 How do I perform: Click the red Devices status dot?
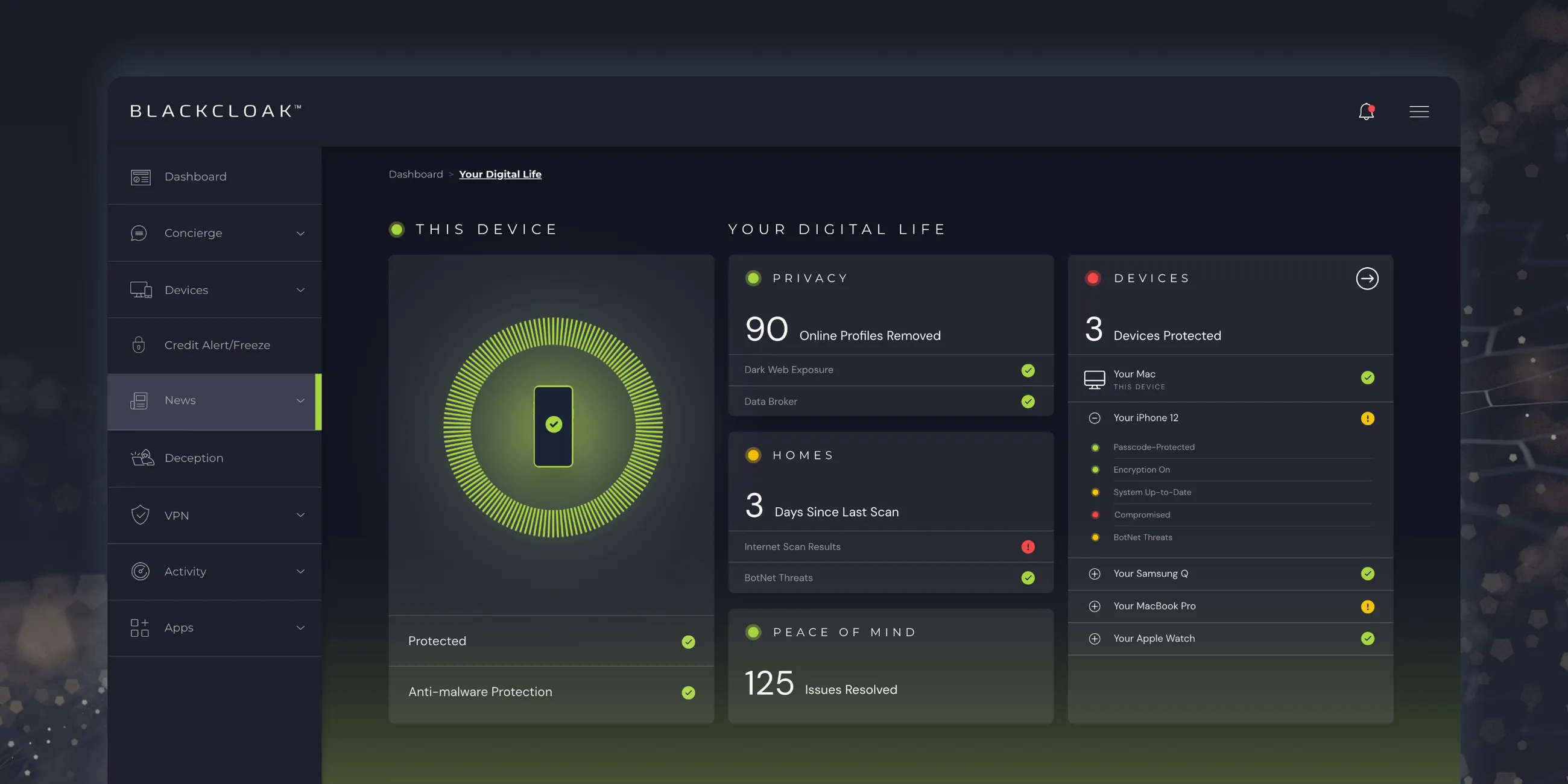click(x=1093, y=279)
